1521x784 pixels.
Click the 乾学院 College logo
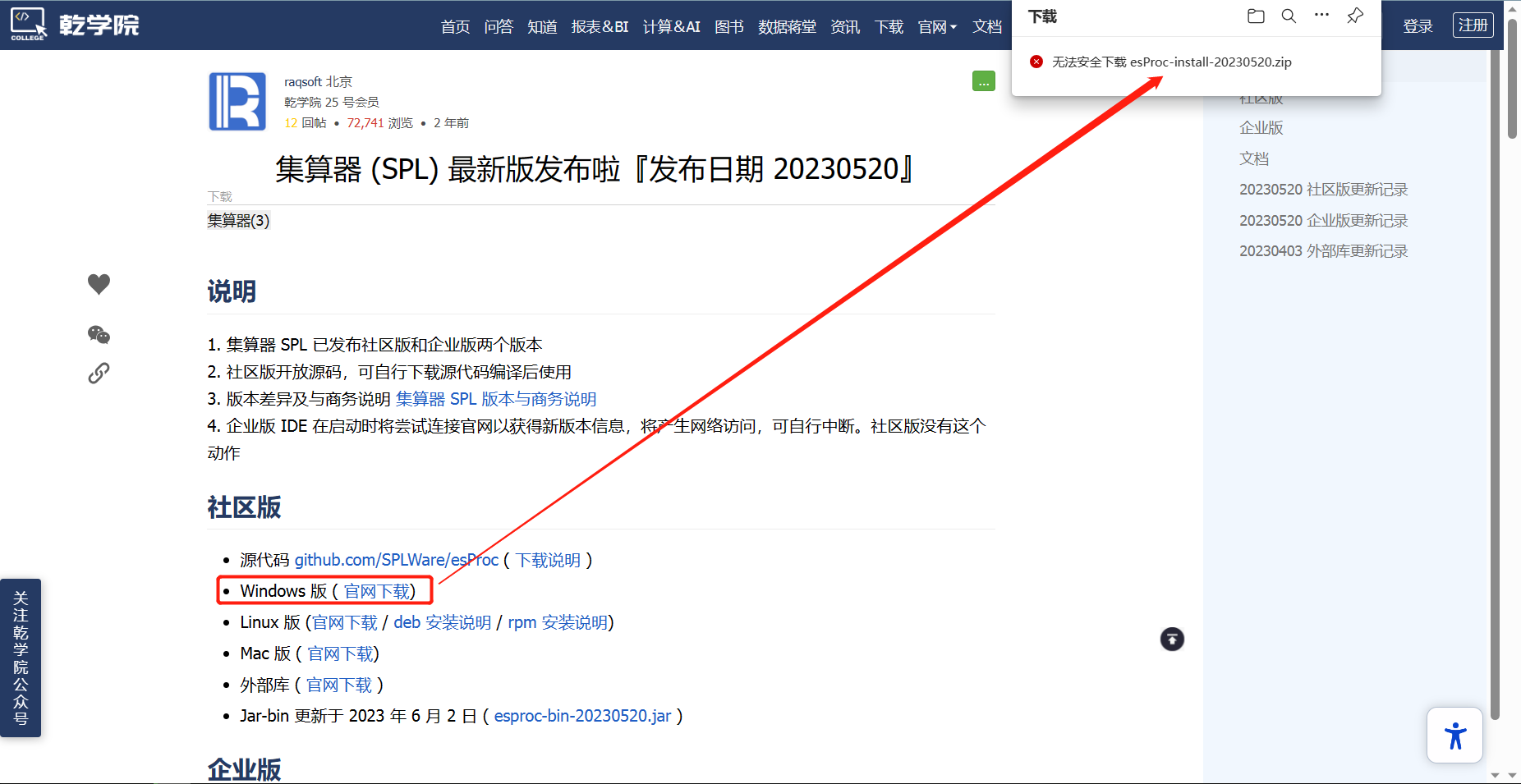(75, 25)
